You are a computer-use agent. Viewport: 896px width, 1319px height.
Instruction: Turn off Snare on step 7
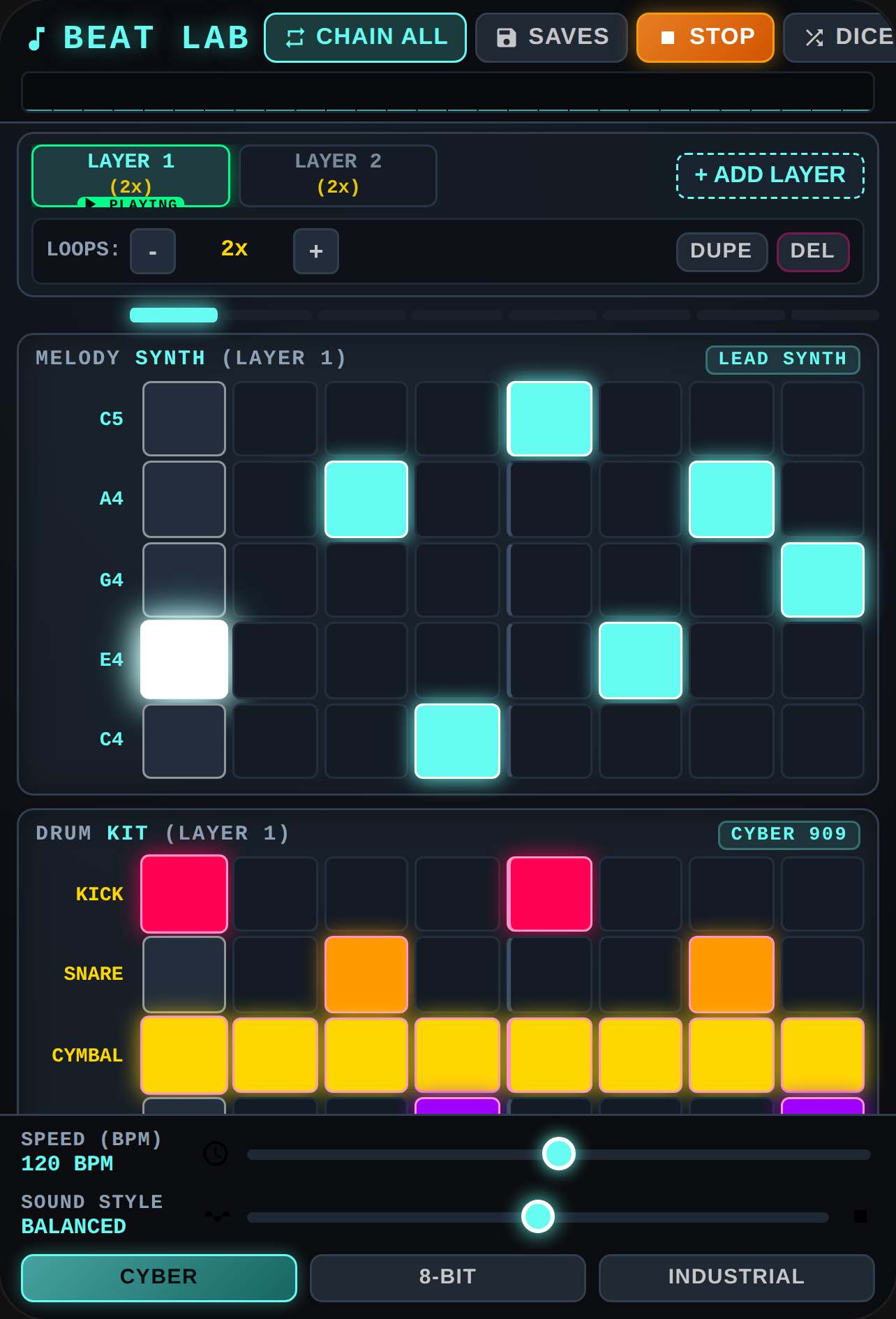(731, 974)
